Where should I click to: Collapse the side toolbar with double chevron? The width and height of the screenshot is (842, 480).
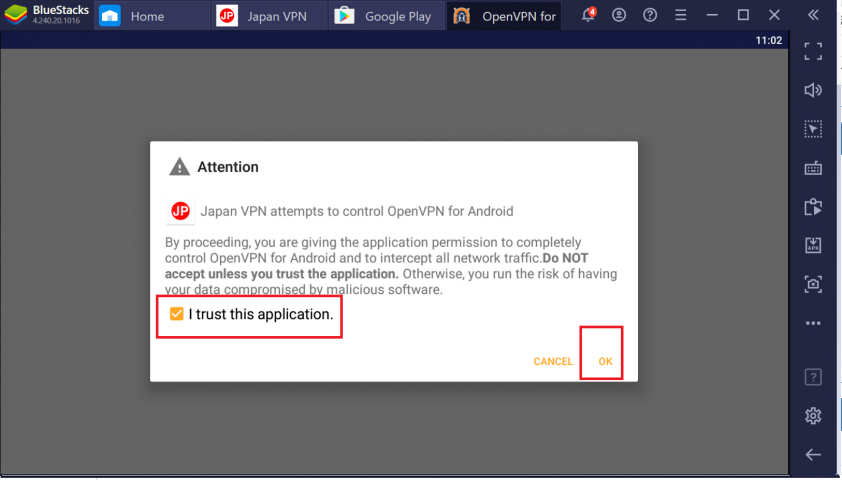point(813,15)
